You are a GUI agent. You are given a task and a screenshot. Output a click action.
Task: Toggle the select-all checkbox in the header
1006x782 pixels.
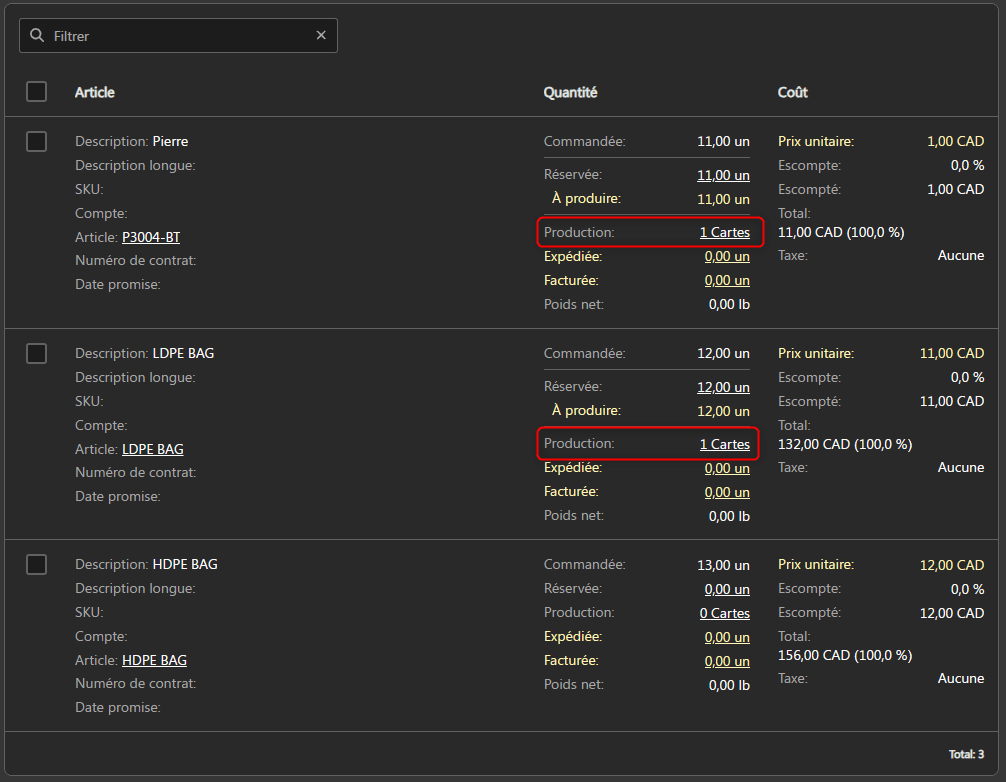tap(37, 92)
